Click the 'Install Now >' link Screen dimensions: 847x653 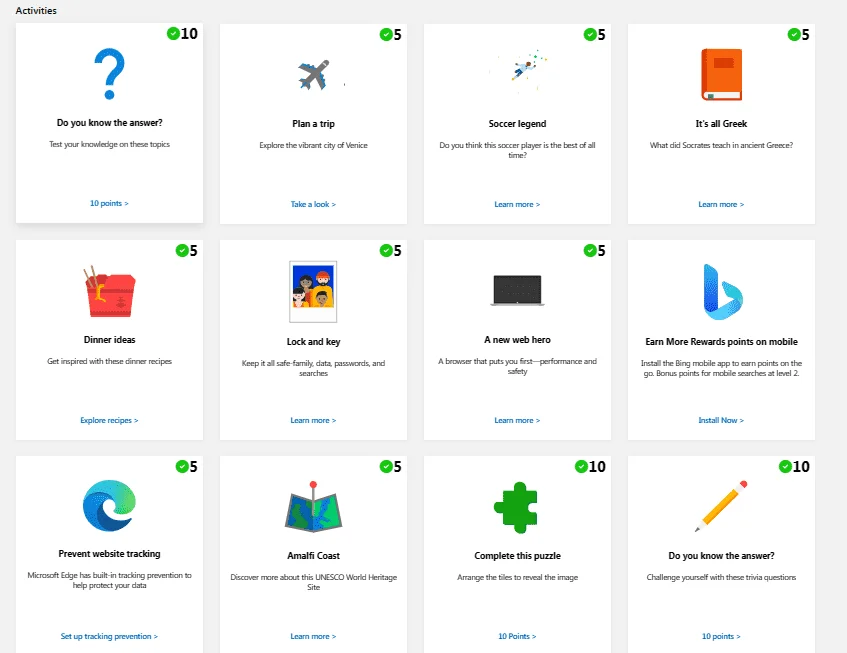(x=721, y=420)
